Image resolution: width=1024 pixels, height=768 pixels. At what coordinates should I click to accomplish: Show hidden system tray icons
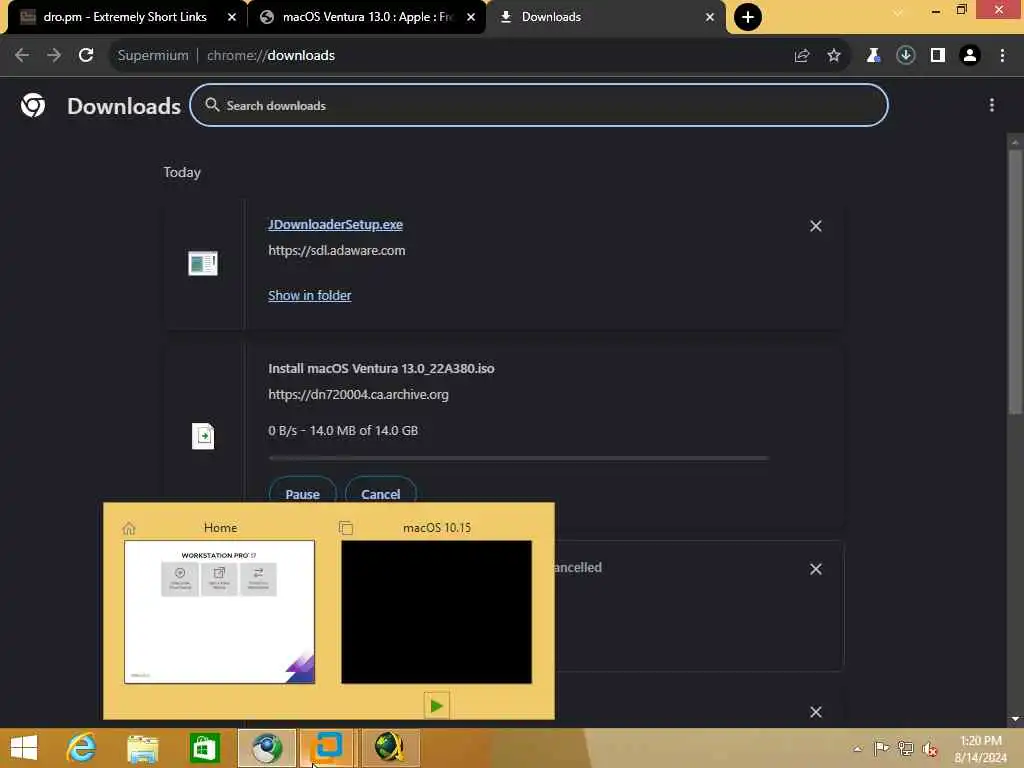(857, 749)
